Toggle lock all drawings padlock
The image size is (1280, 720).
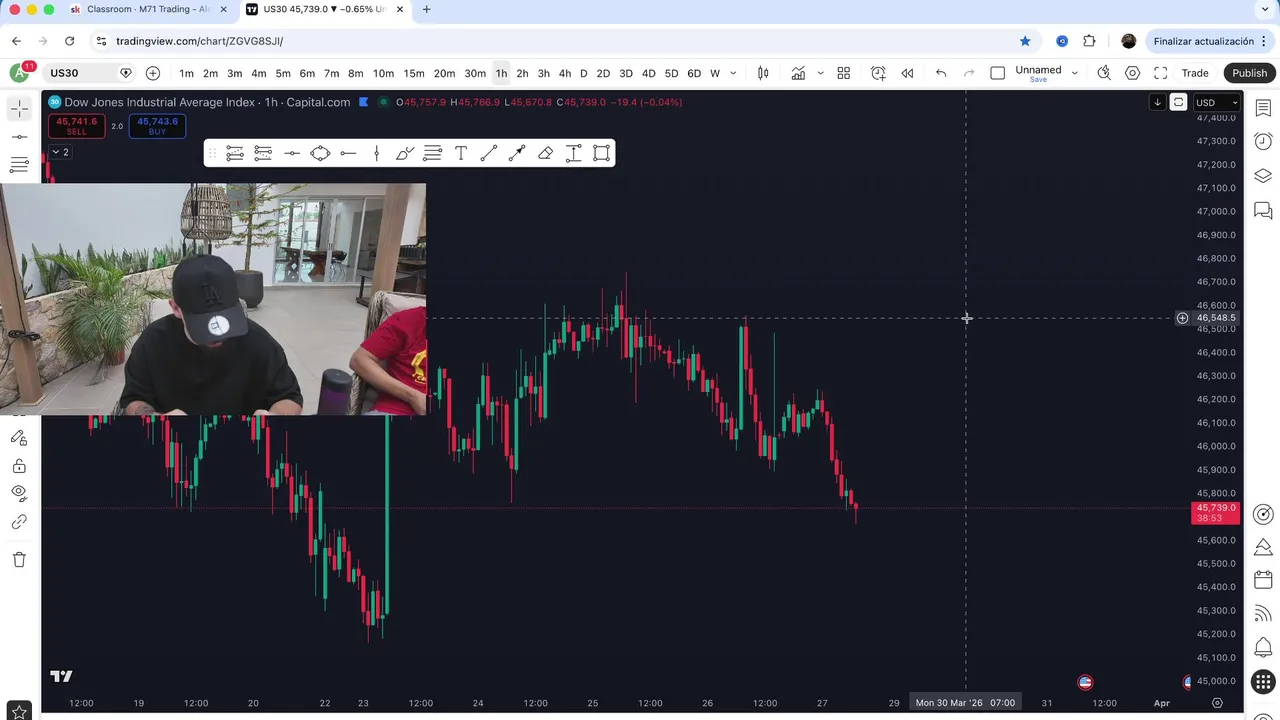tap(19, 466)
